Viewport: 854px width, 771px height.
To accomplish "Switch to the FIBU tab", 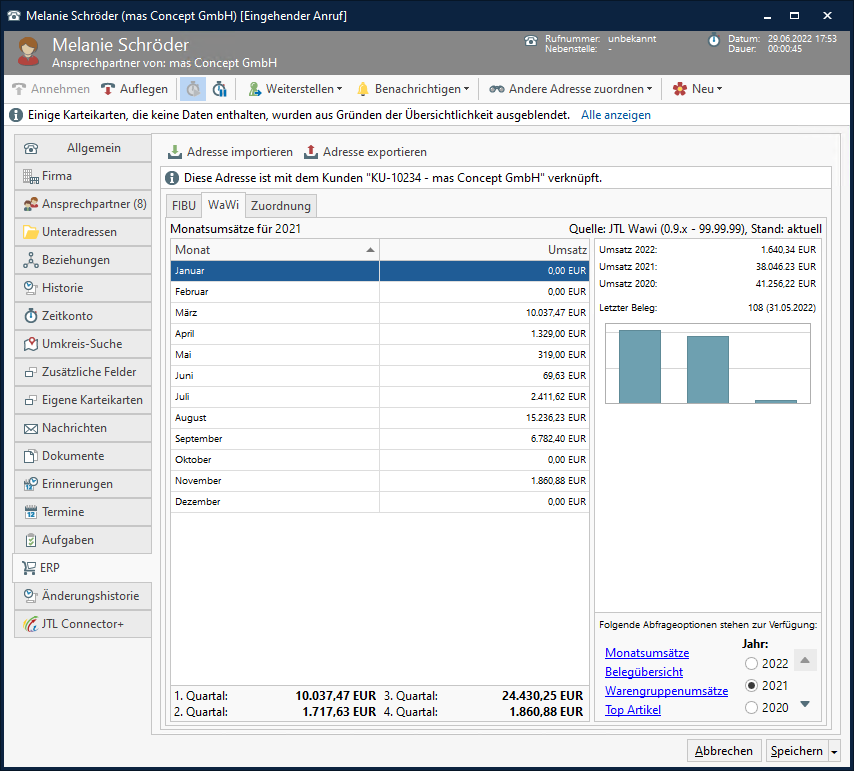I will pyautogui.click(x=184, y=206).
